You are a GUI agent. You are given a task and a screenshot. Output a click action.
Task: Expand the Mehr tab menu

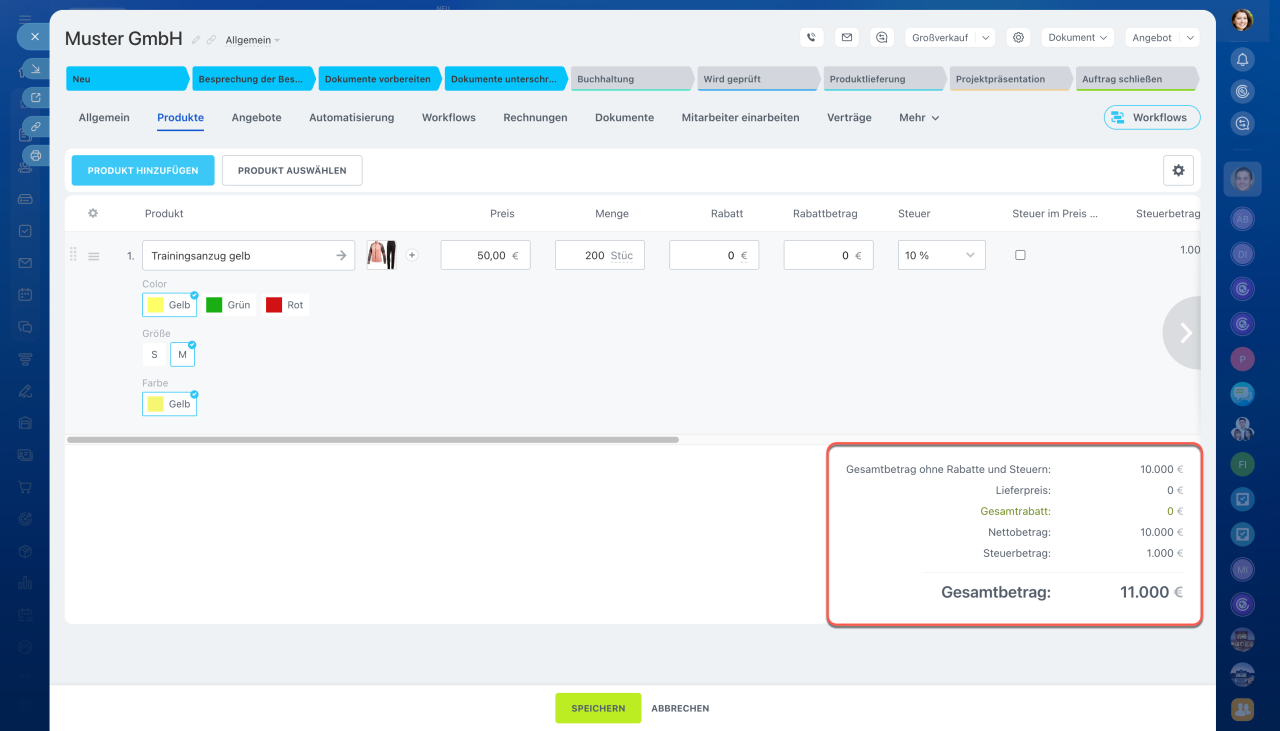(x=918, y=118)
